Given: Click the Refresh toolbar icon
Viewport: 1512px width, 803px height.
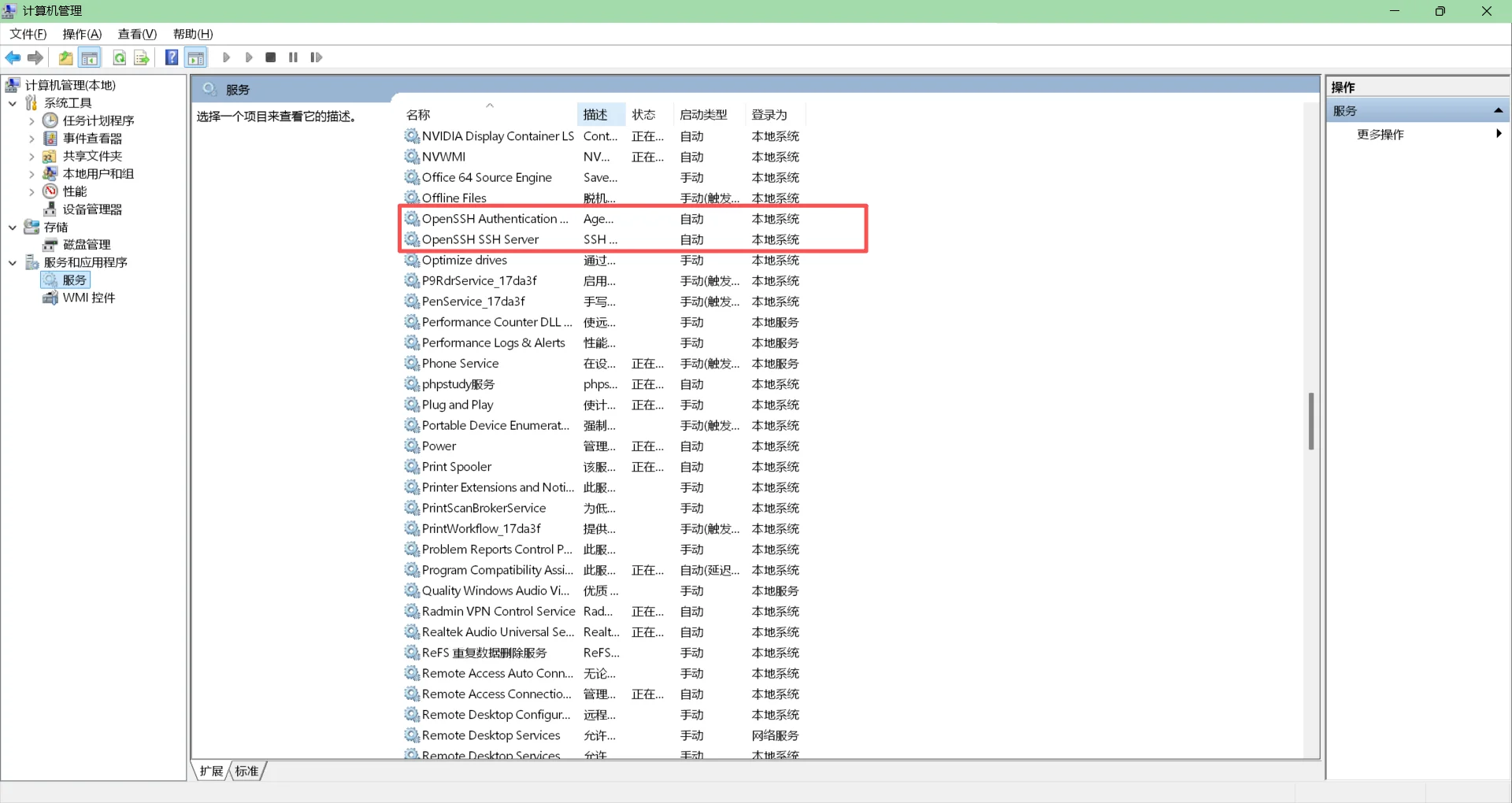Looking at the screenshot, I should [120, 57].
